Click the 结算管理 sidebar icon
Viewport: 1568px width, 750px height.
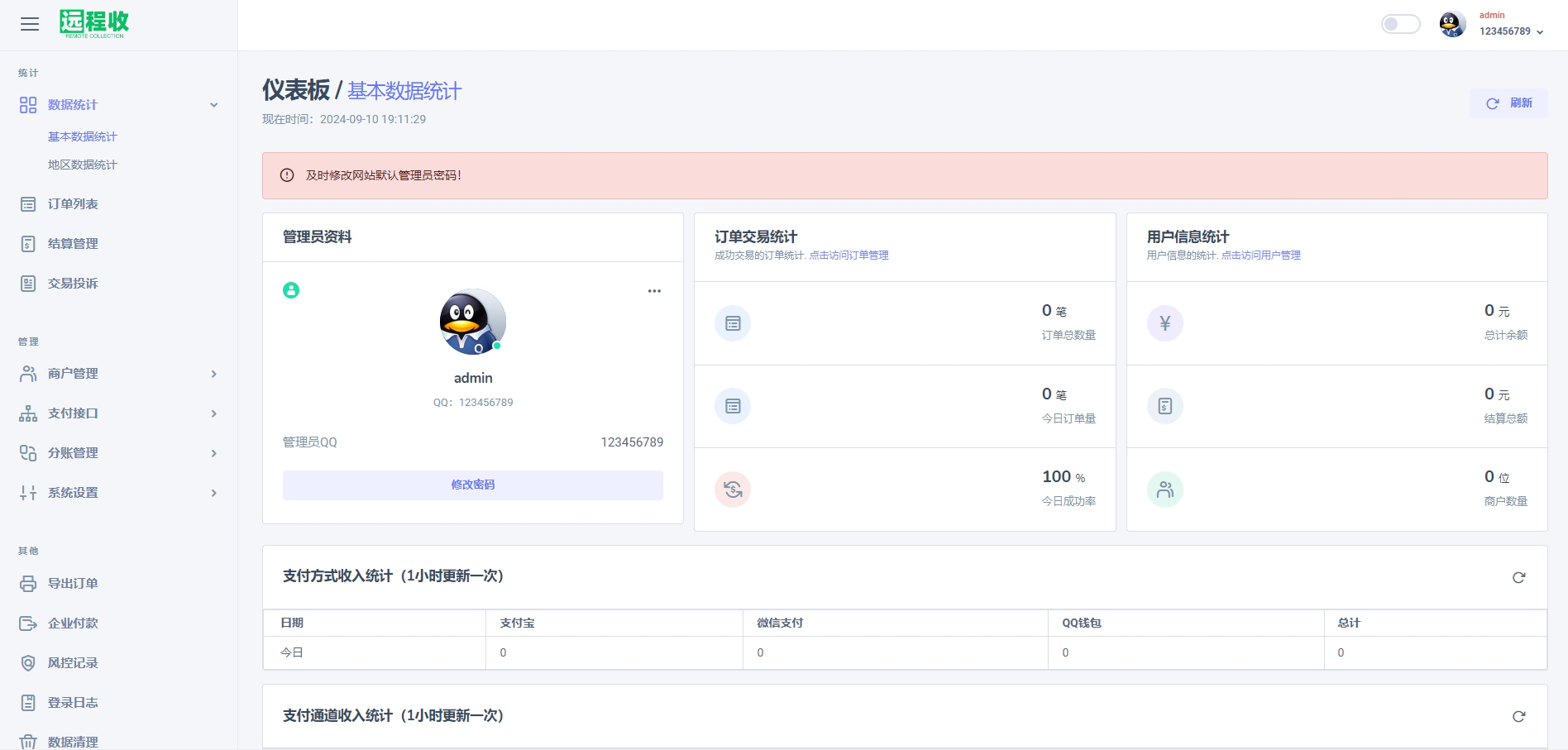[x=27, y=243]
